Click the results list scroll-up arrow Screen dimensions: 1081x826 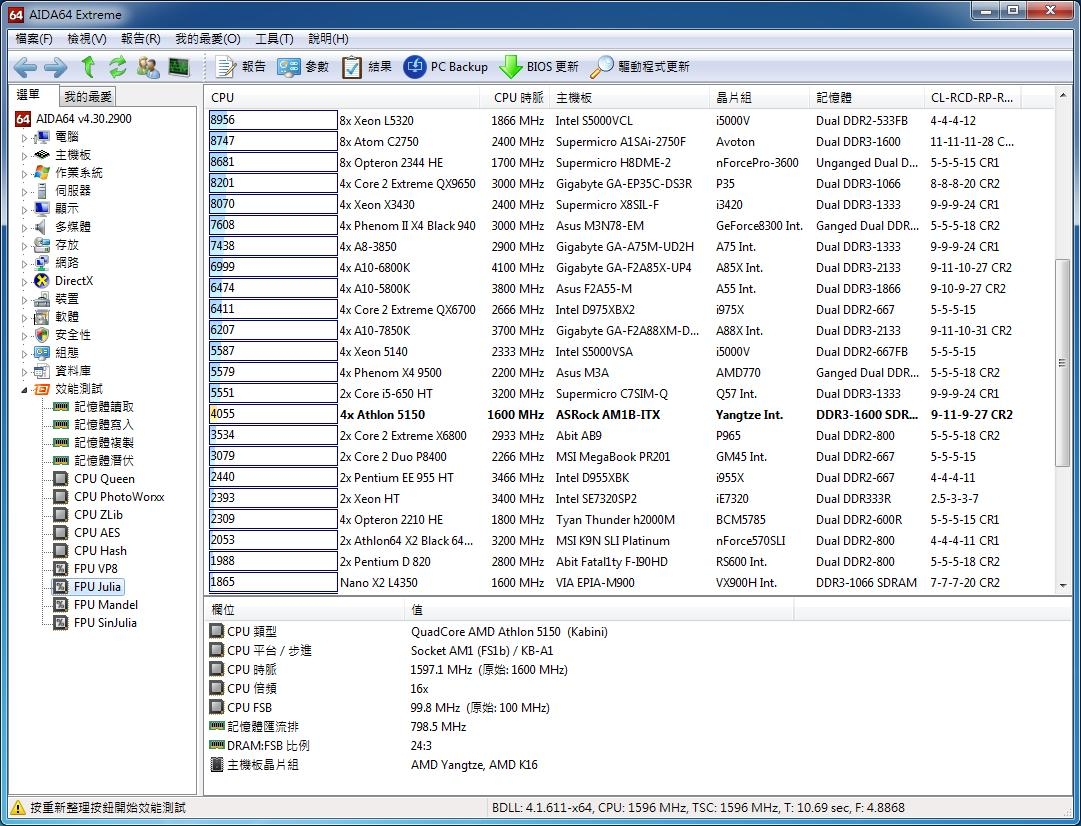(x=1062, y=97)
